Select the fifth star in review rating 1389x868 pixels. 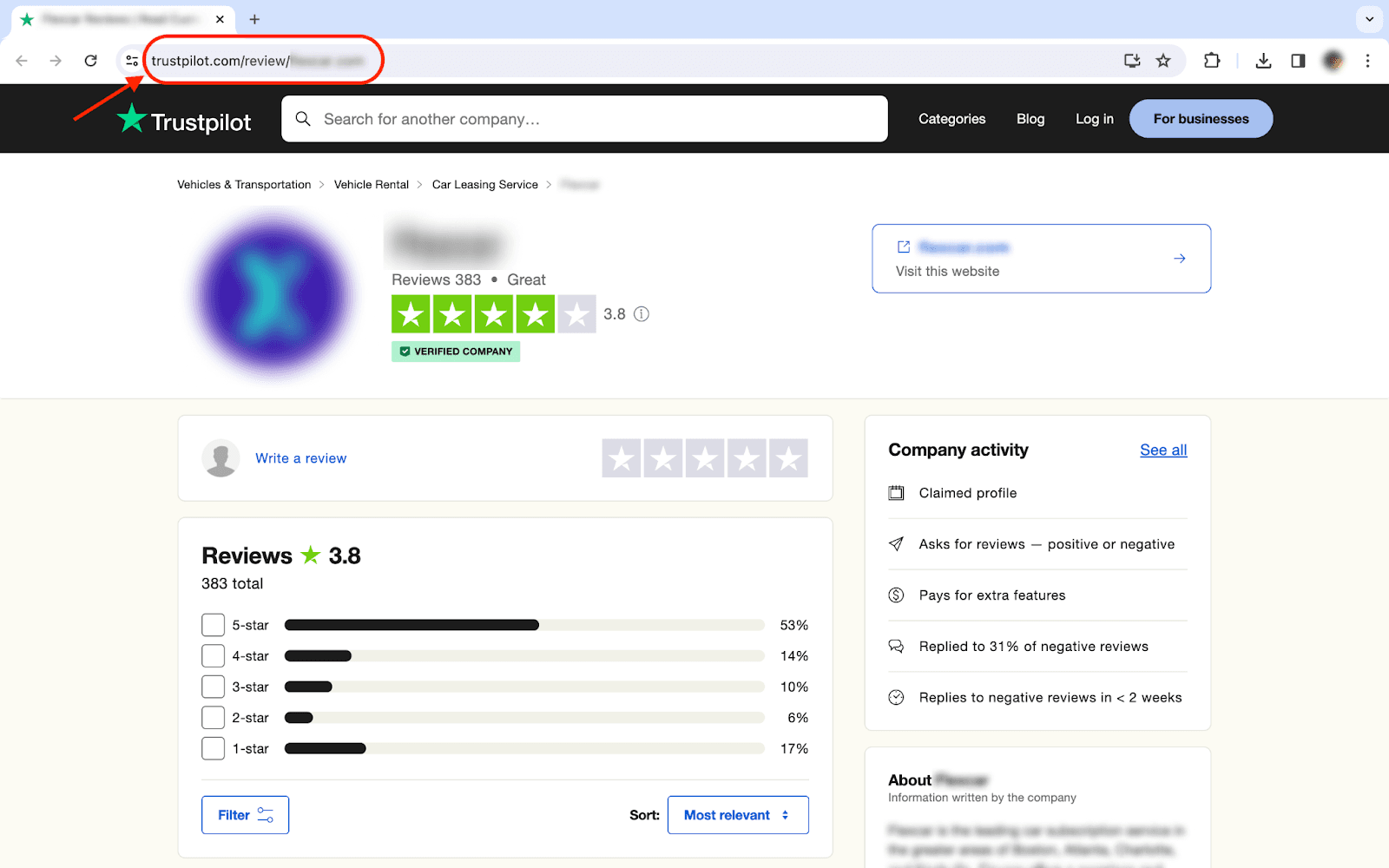[x=788, y=458]
